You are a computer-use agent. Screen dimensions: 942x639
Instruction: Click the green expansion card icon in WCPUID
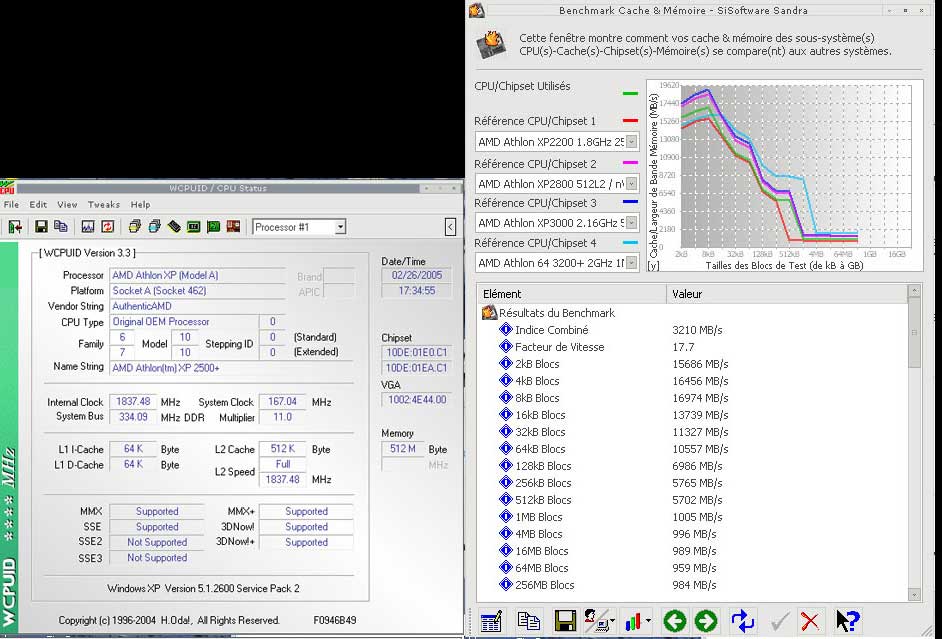(213, 226)
